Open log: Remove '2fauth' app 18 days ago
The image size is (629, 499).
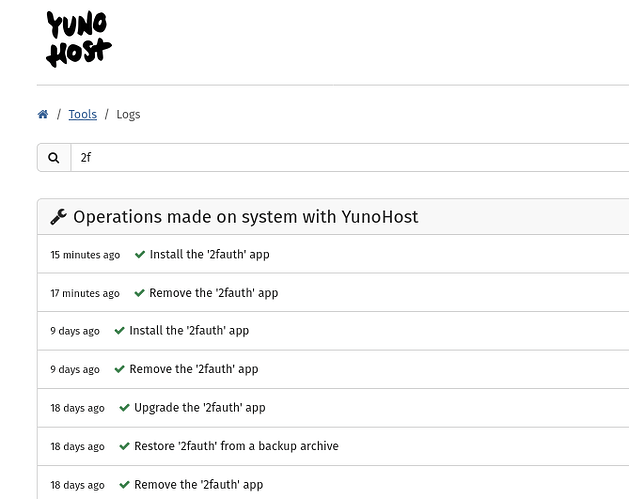coord(333,485)
